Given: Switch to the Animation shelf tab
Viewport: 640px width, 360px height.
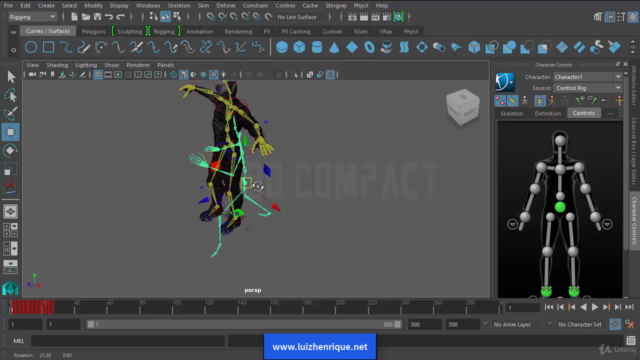Looking at the screenshot, I should tap(200, 31).
